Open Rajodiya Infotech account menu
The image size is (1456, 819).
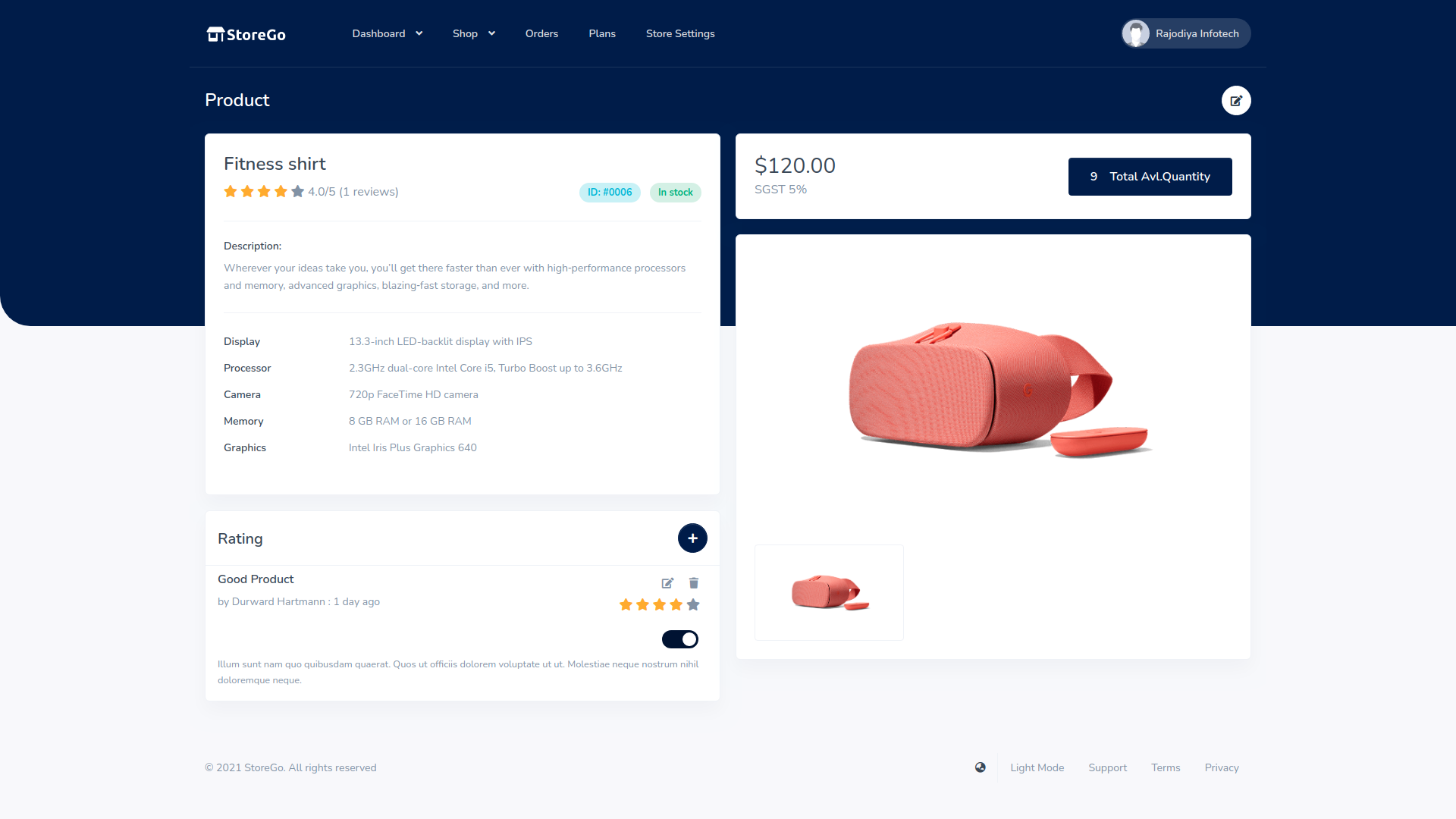coord(1183,33)
